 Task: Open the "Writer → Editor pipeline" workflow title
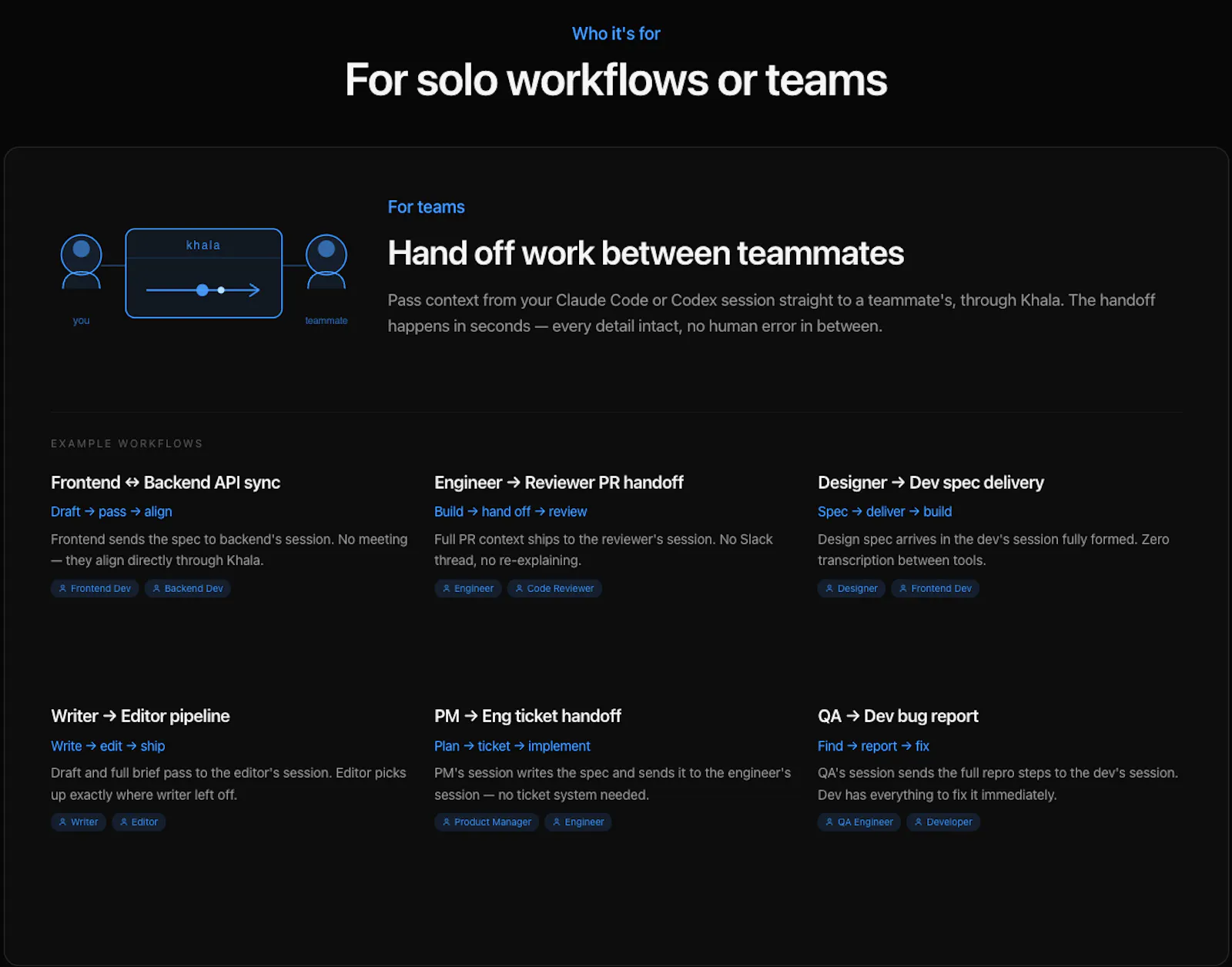tap(140, 716)
